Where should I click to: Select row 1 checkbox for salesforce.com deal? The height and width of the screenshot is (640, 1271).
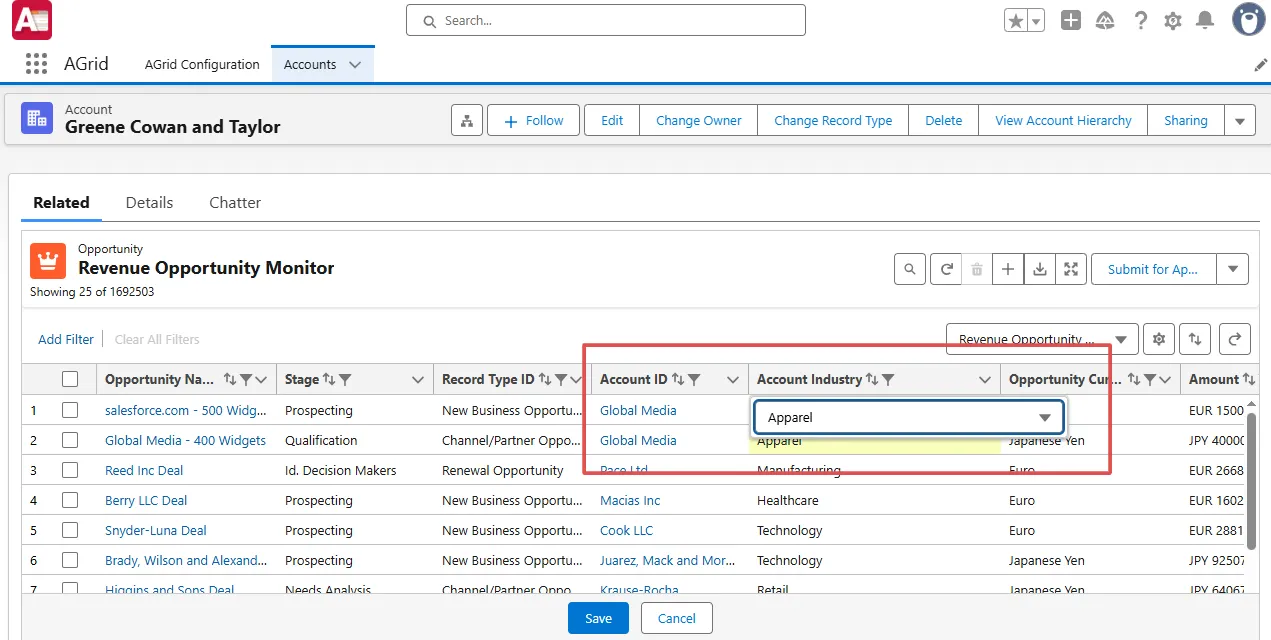(x=70, y=410)
